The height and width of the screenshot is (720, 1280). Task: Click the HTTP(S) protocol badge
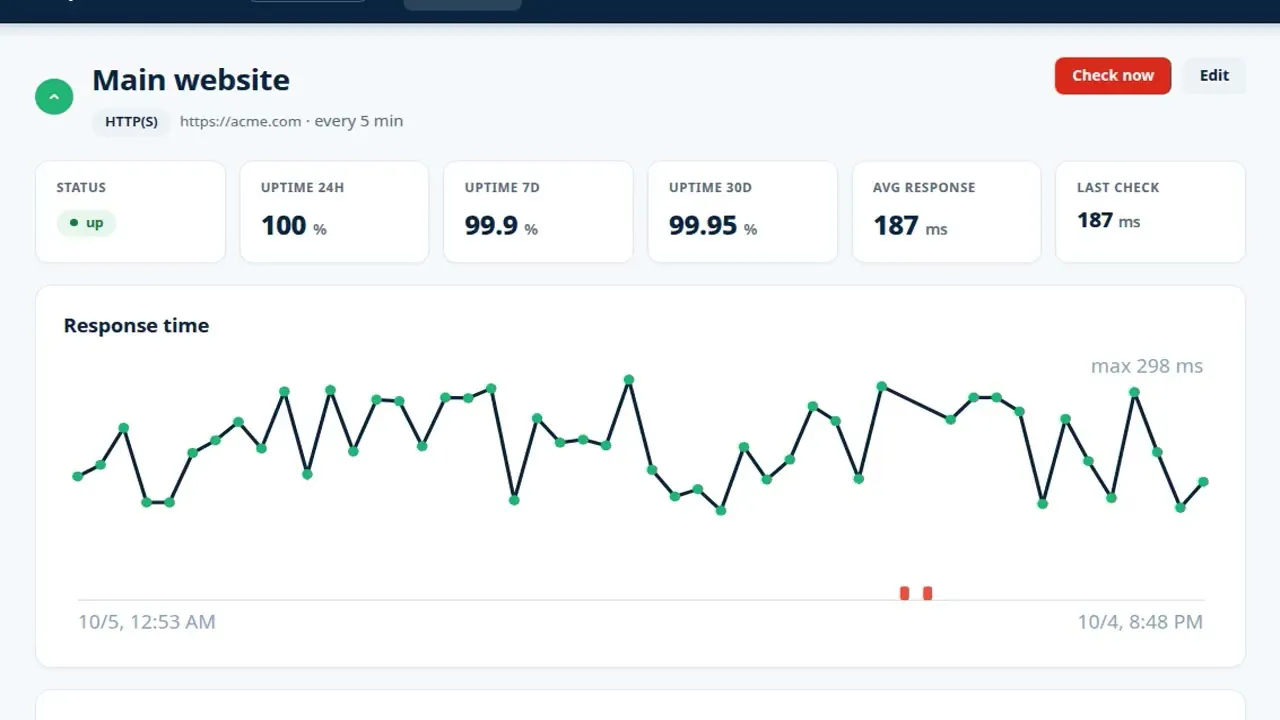(131, 122)
